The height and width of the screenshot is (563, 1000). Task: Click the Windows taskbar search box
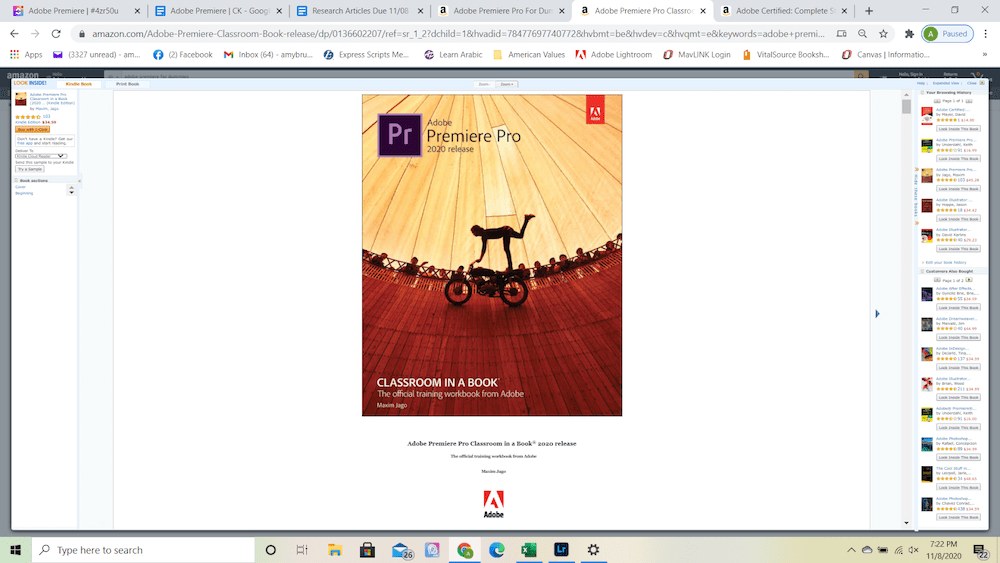click(x=143, y=550)
